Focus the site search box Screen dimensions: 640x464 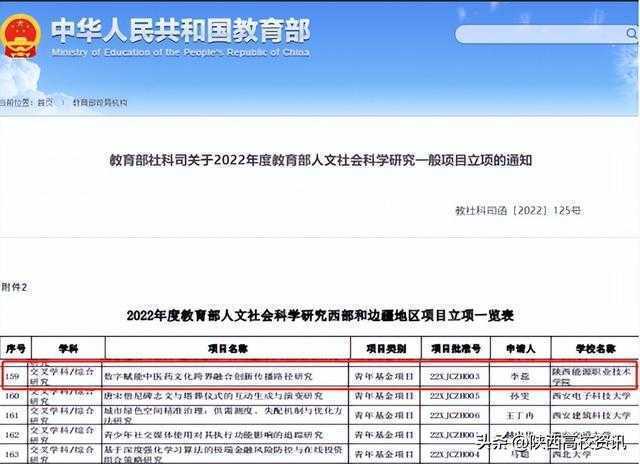pos(546,34)
